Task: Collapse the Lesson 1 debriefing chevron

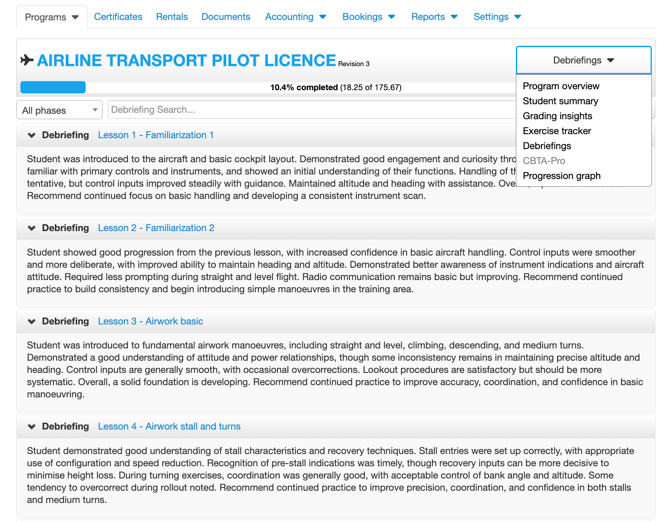Action: [x=31, y=135]
